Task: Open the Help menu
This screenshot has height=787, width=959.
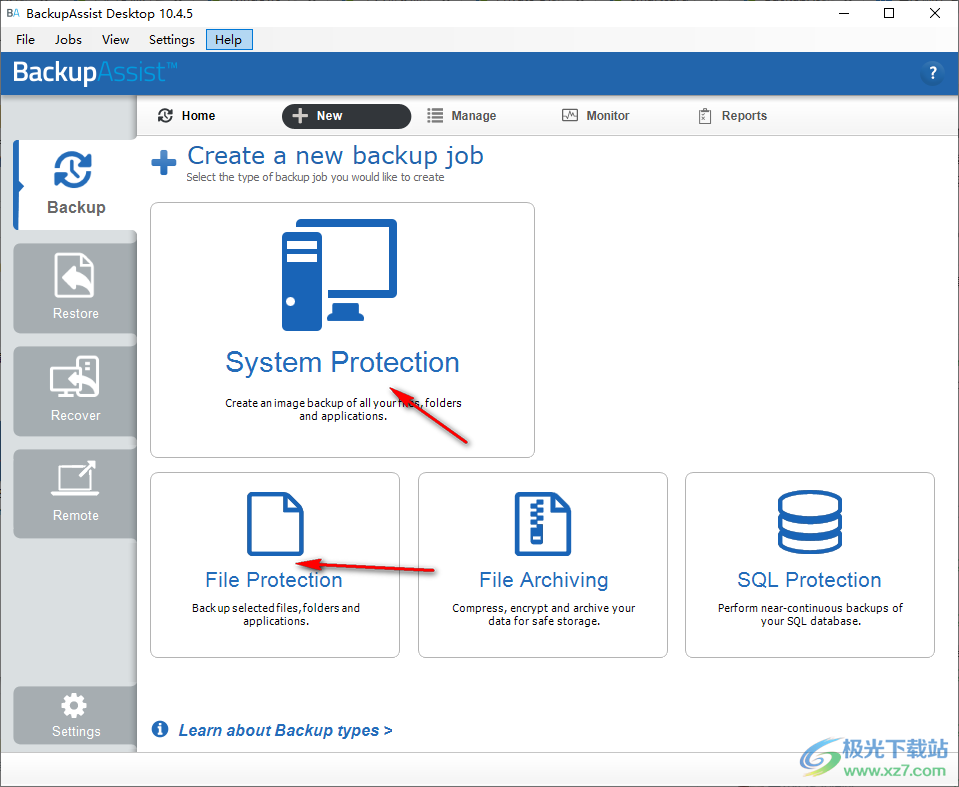Action: click(x=229, y=40)
